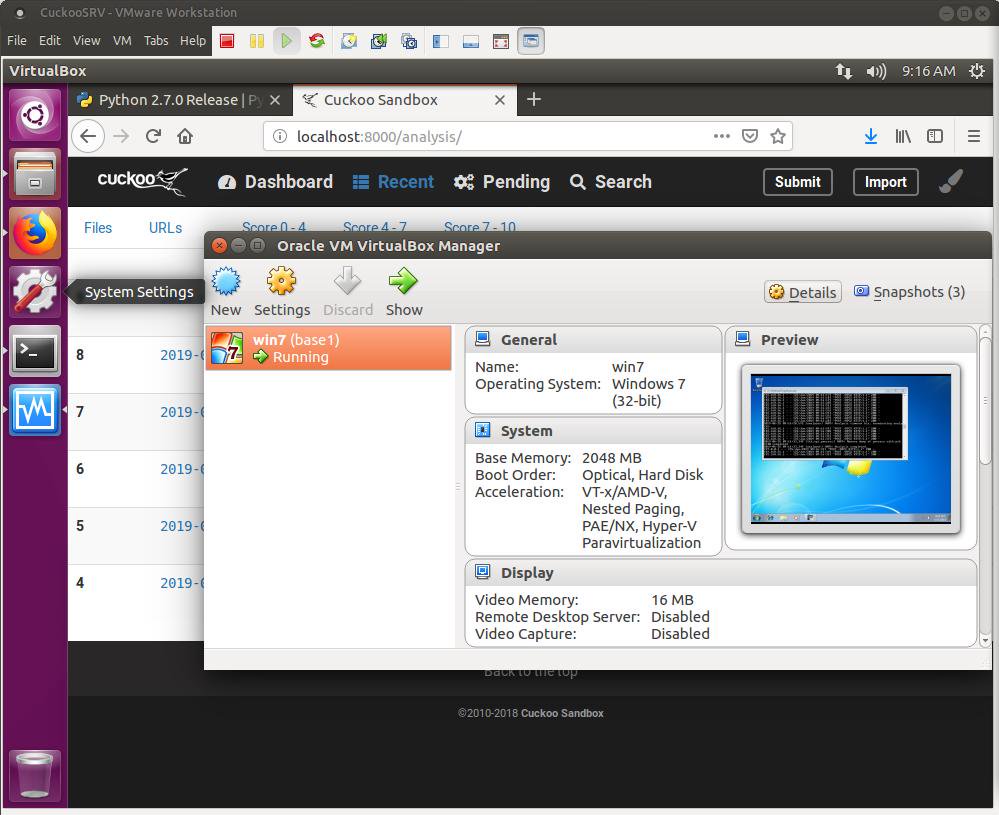Image resolution: width=999 pixels, height=815 pixels.
Task: Power on the VM with the green play icon
Action: pos(287,40)
